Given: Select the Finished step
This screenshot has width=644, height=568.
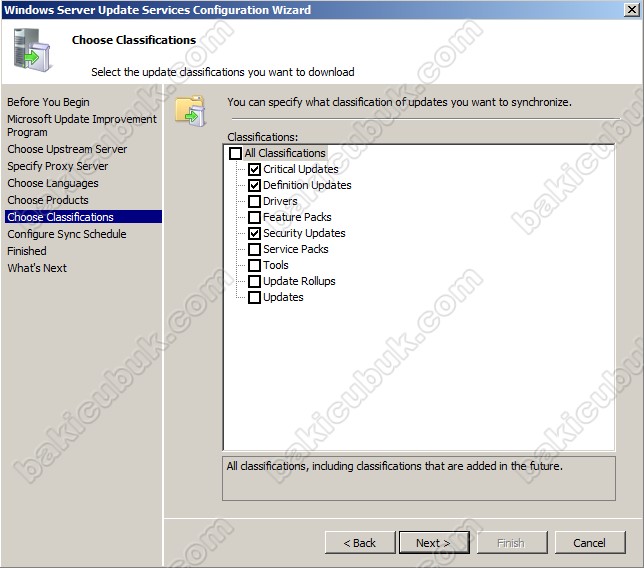Looking at the screenshot, I should pos(27,251).
